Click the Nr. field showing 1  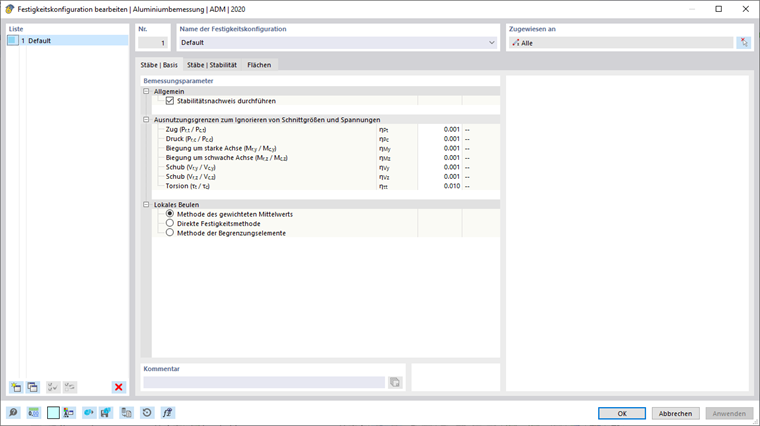tap(153, 43)
